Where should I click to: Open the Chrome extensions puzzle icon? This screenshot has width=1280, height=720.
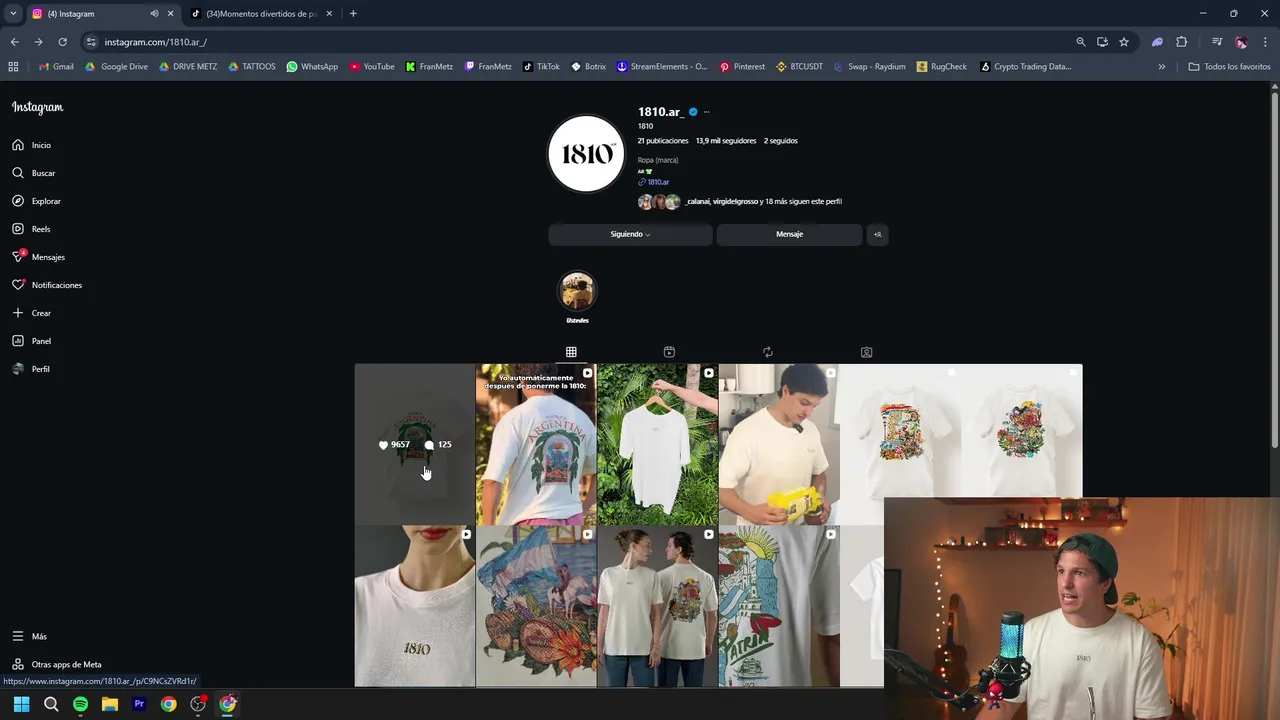tap(1181, 42)
